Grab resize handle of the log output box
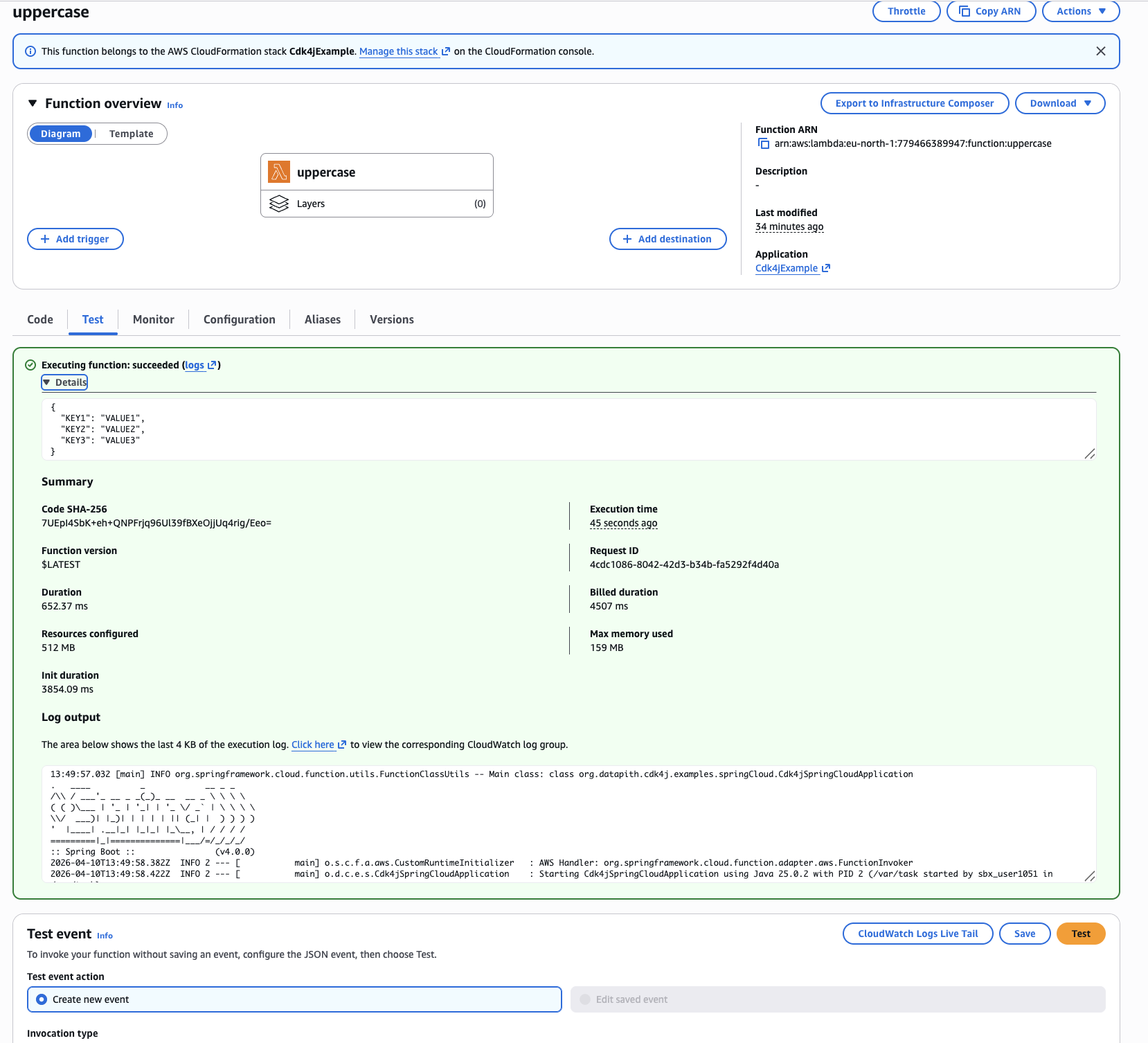This screenshot has width=1148, height=1043. click(x=1090, y=876)
